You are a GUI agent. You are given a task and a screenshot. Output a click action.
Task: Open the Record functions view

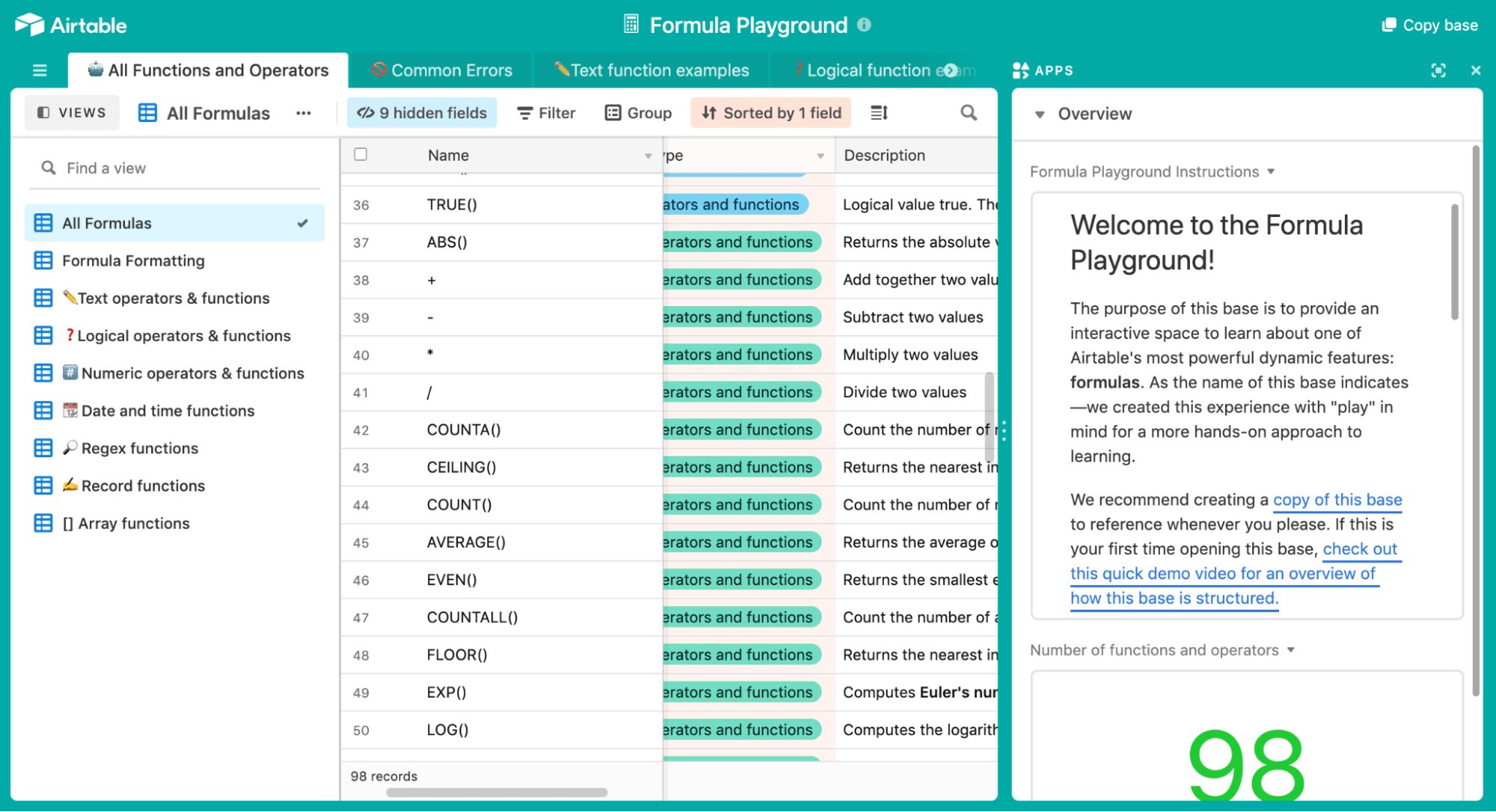click(175, 485)
